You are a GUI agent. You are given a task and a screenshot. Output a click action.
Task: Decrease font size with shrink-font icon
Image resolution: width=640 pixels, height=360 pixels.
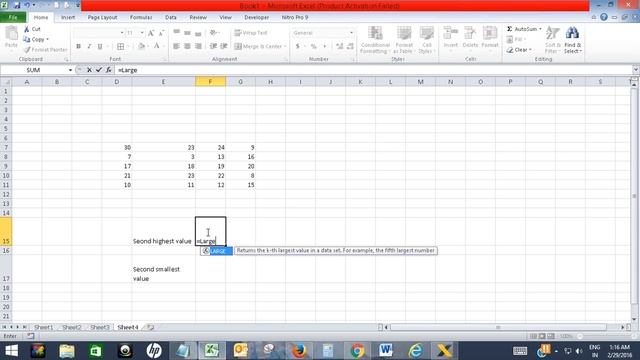[161, 33]
